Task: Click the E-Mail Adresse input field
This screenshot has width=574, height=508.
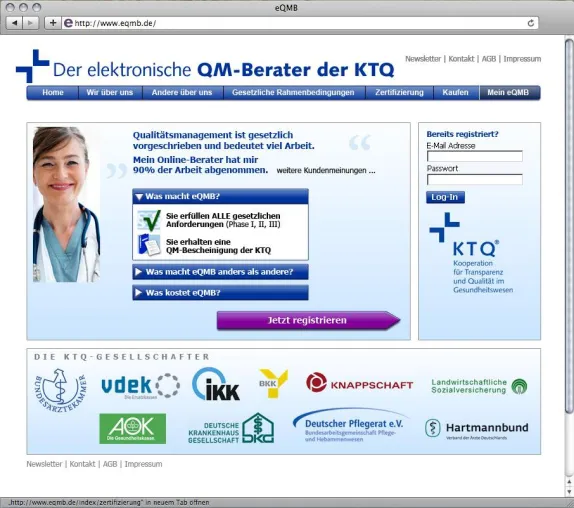Action: click(475, 156)
